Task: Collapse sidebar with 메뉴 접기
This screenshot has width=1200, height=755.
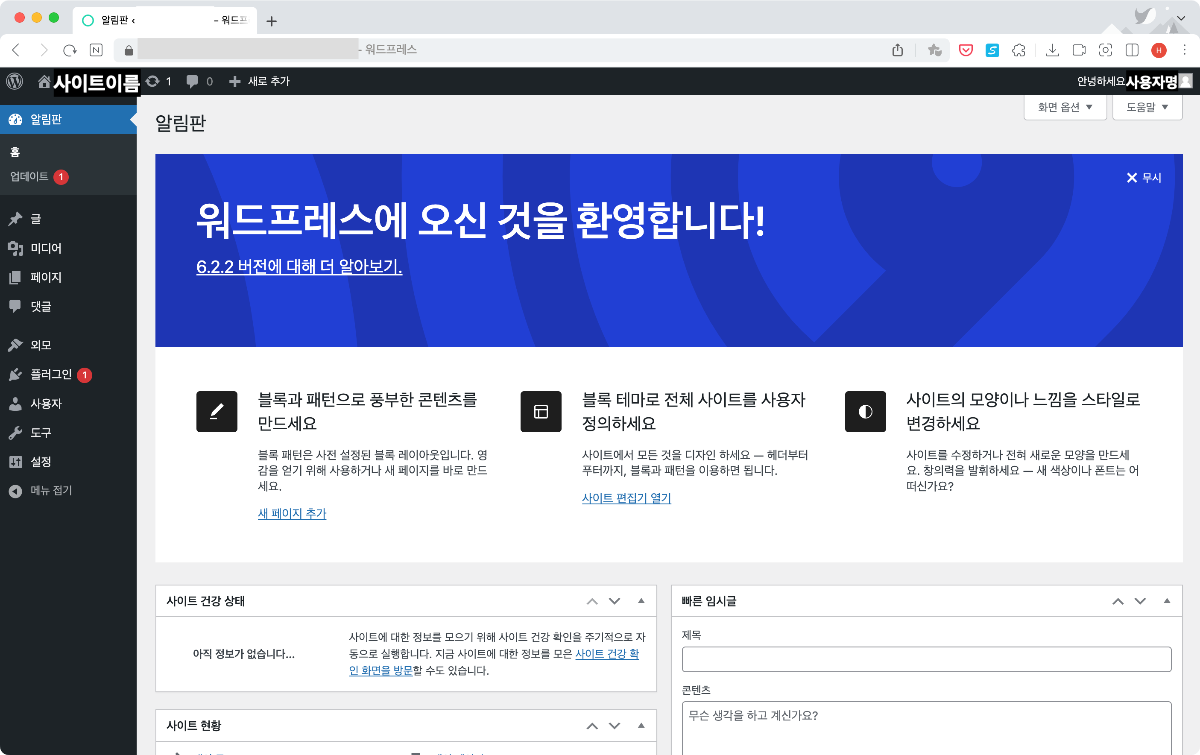Action: point(68,491)
